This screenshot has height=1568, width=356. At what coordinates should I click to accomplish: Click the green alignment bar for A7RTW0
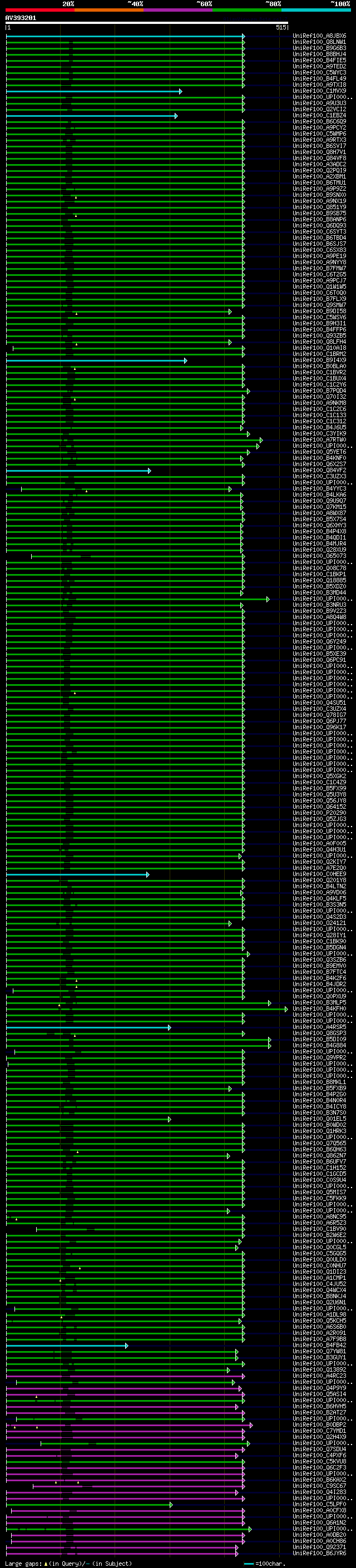coord(135,440)
